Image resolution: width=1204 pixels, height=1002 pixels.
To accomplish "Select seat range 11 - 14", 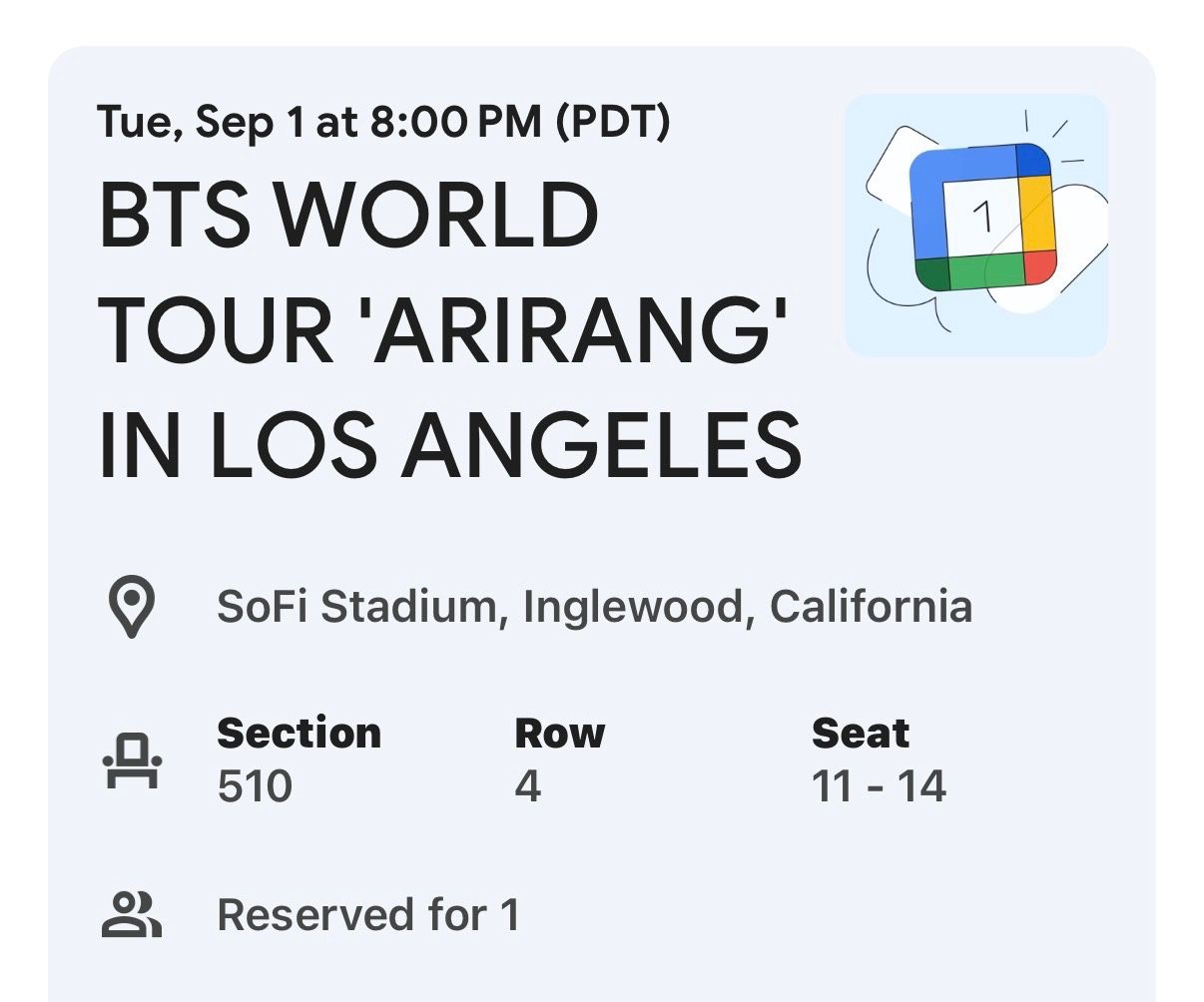I will coord(879,786).
